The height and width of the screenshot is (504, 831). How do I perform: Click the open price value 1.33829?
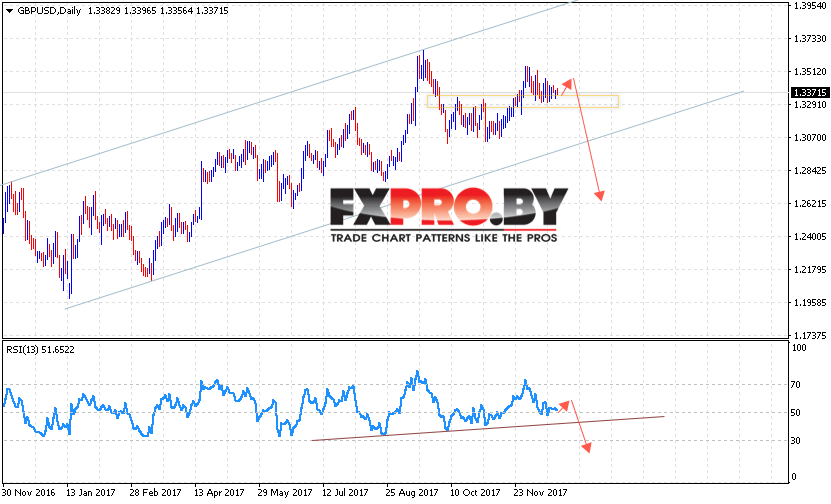104,11
